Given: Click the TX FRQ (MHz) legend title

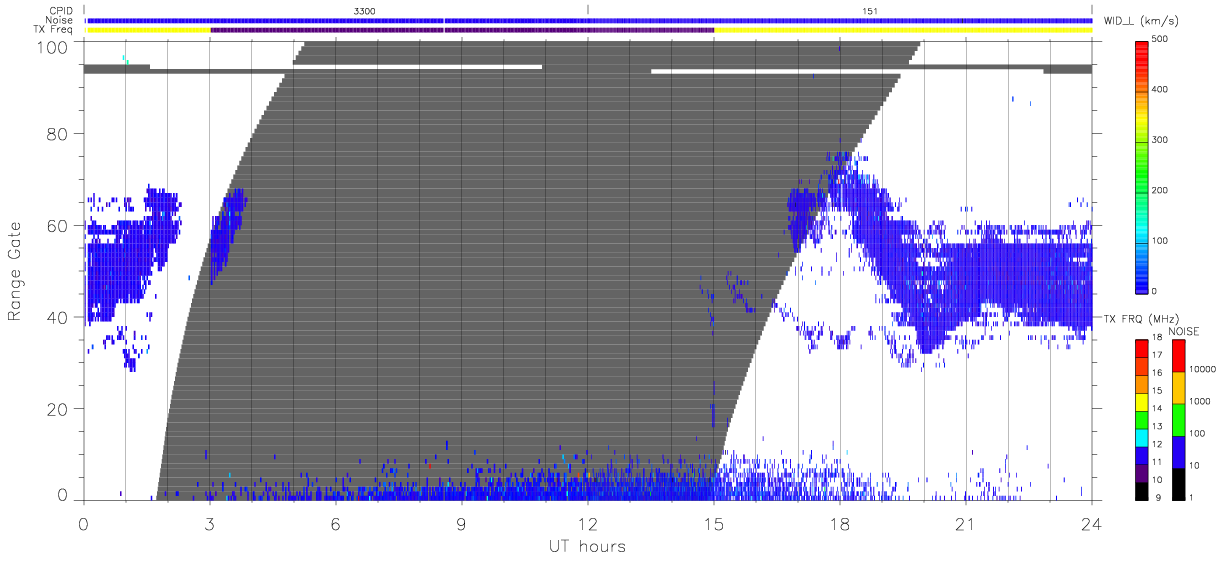Looking at the screenshot, I should tap(1140, 319).
